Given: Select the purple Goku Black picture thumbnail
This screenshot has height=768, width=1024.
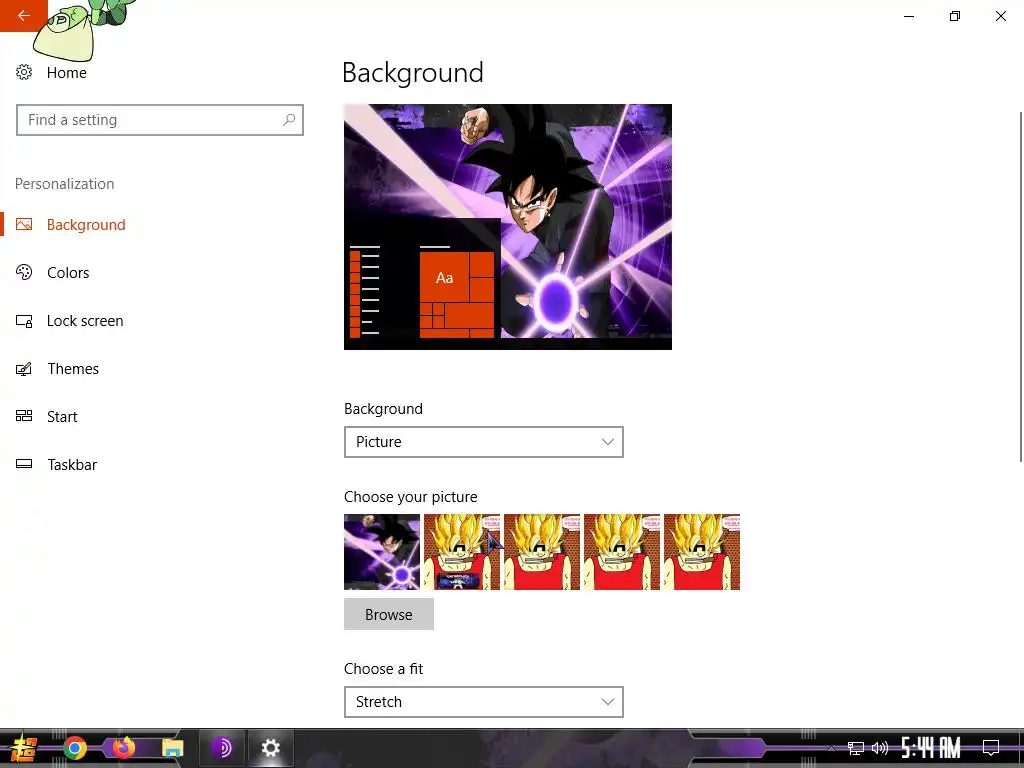Looking at the screenshot, I should coord(382,552).
